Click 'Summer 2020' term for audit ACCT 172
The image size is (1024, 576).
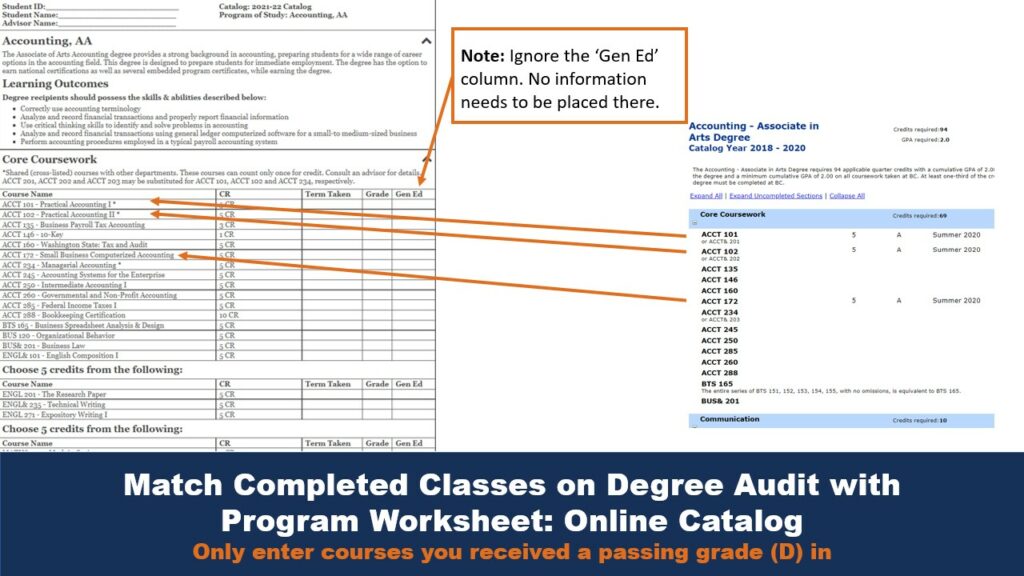(956, 300)
